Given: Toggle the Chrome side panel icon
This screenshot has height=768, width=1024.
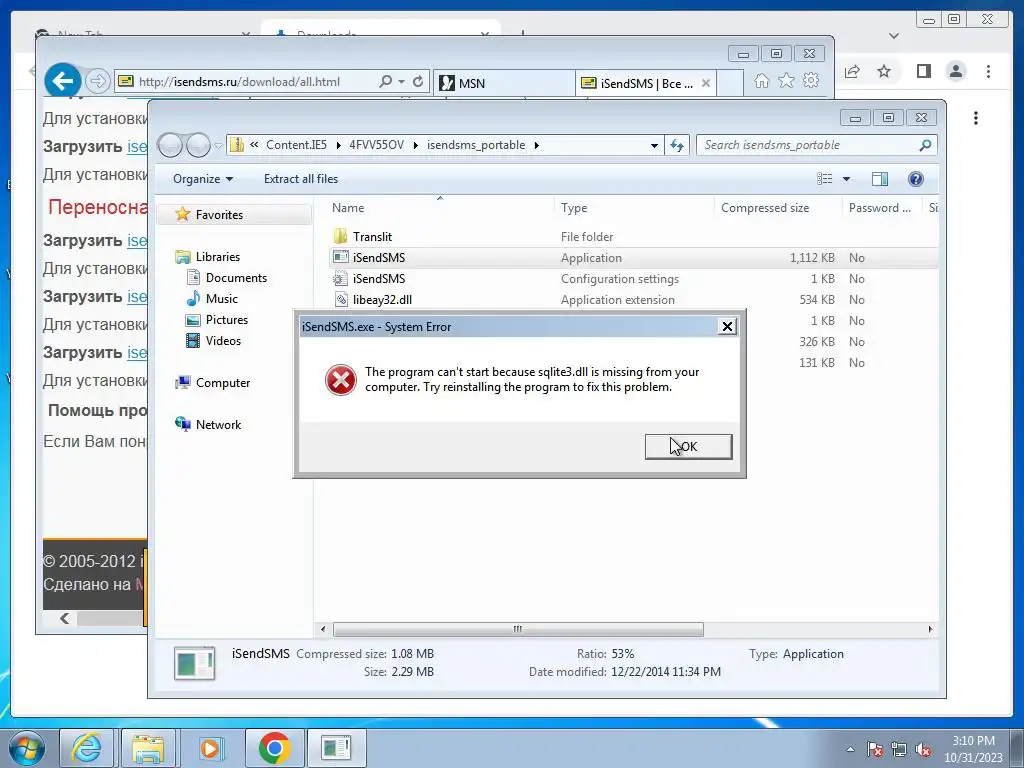Looking at the screenshot, I should point(923,71).
